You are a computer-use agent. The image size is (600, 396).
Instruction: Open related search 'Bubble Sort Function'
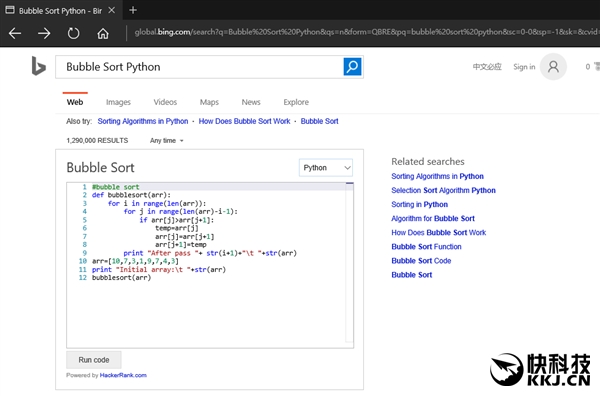426,247
